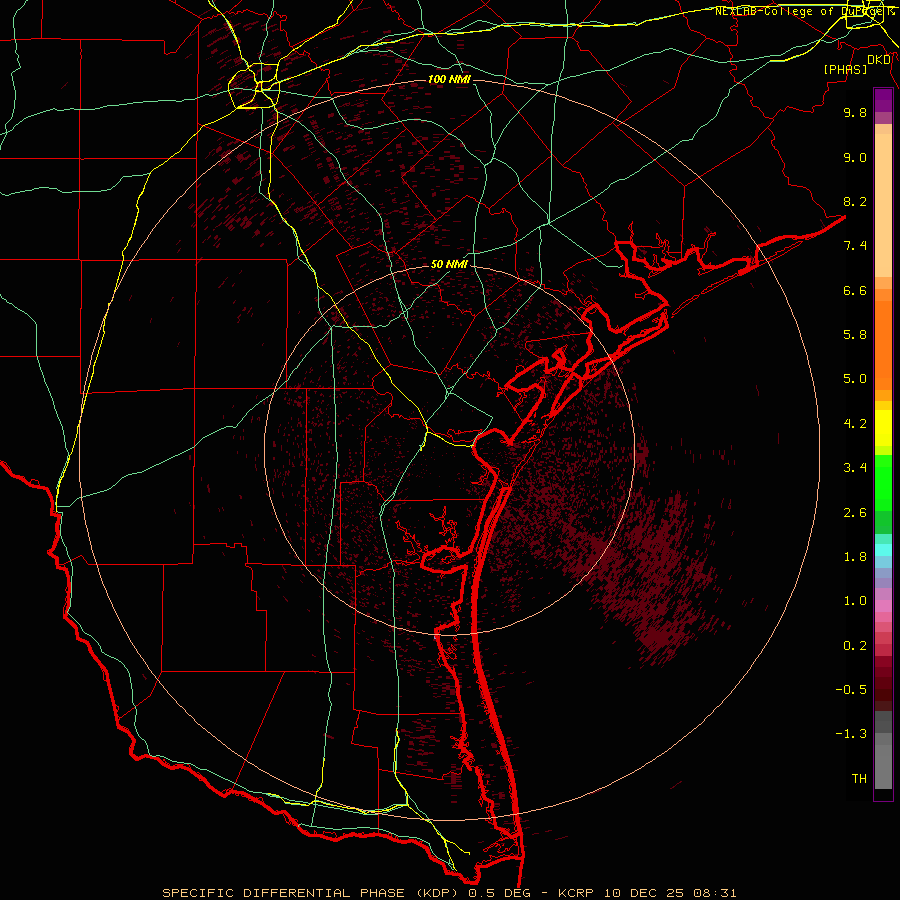Click the 8.2 value on the scale
The height and width of the screenshot is (900, 900).
855,201
